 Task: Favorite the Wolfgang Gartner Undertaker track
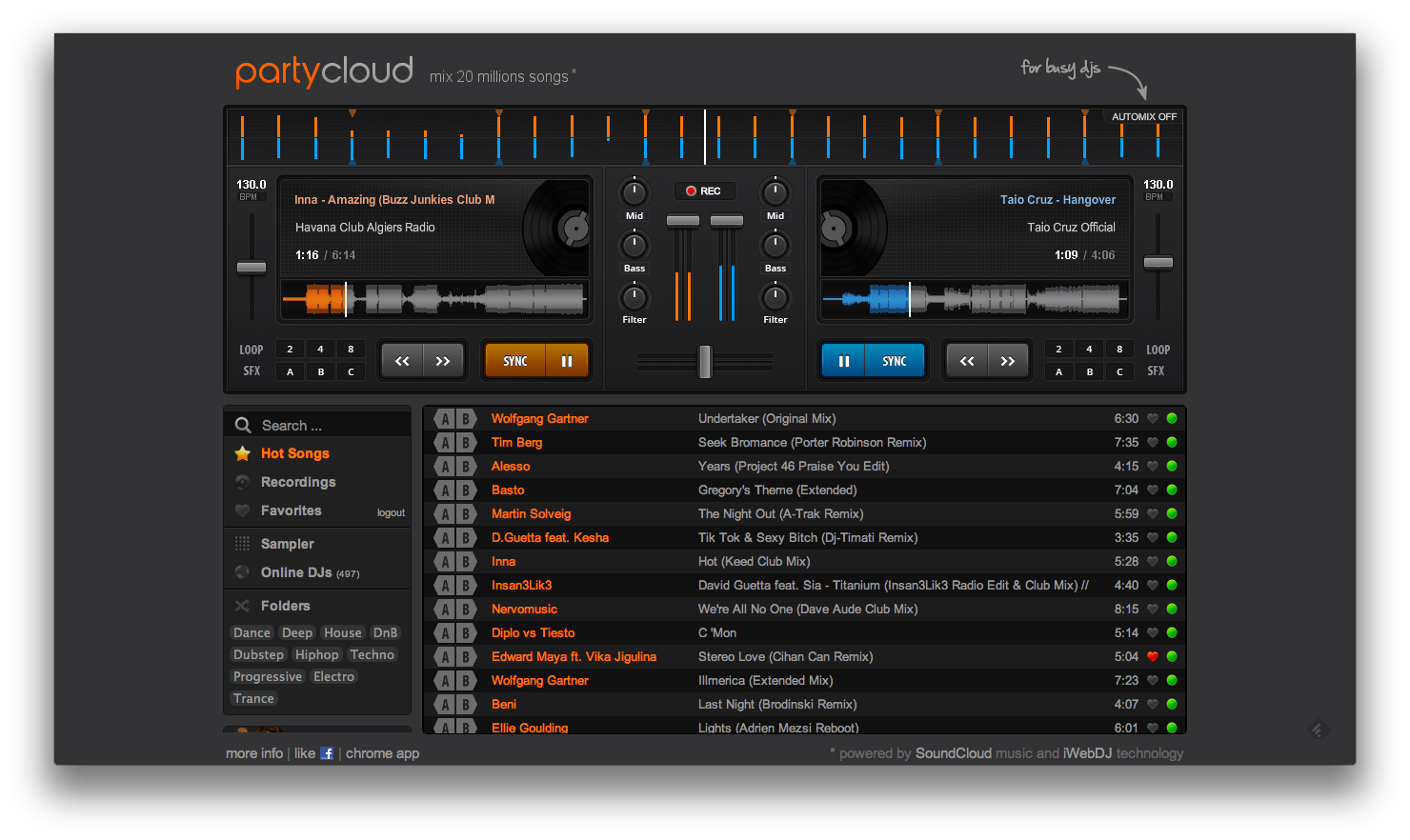coord(1153,418)
